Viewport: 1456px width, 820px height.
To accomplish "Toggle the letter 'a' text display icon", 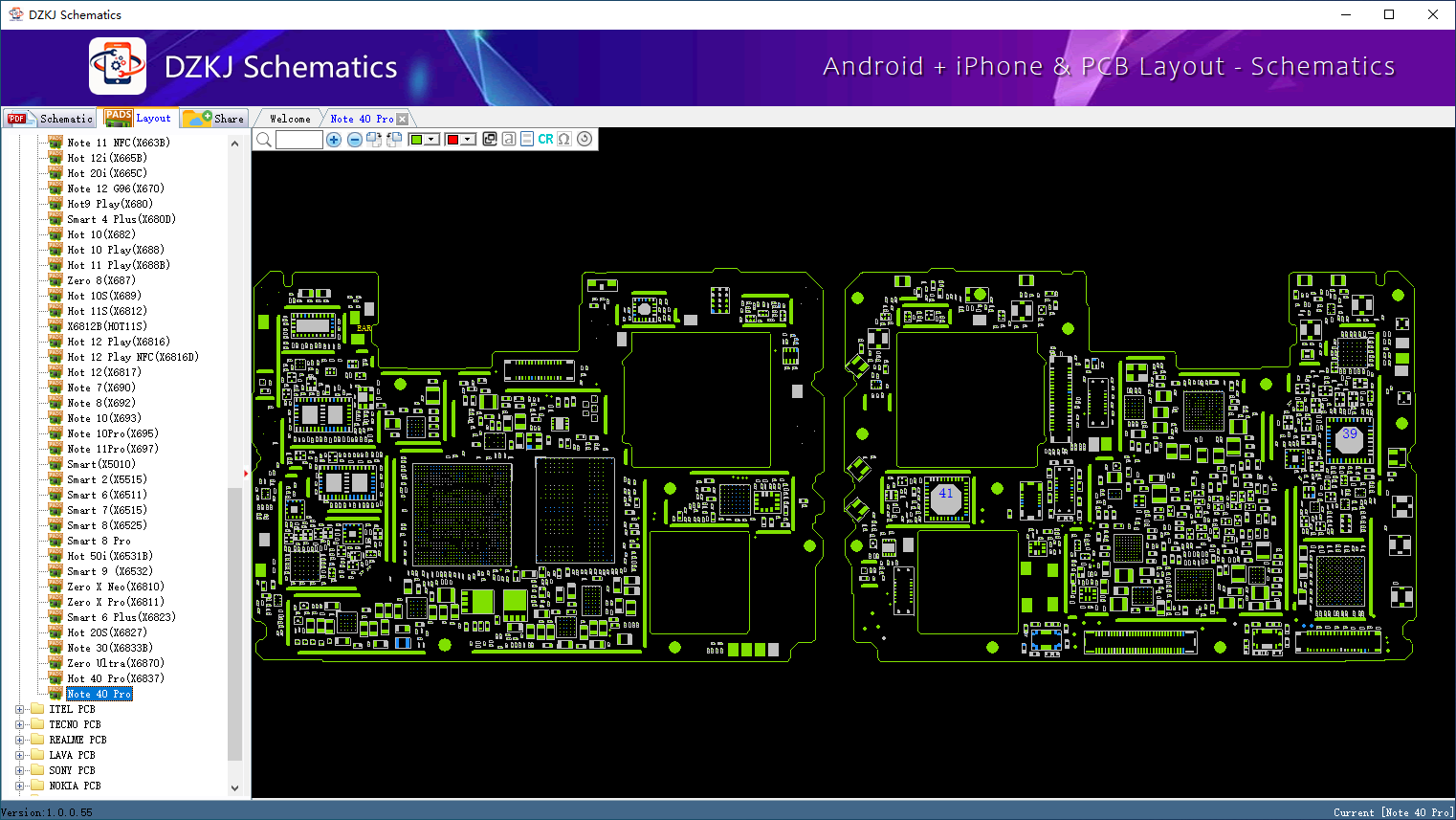I will [x=509, y=140].
